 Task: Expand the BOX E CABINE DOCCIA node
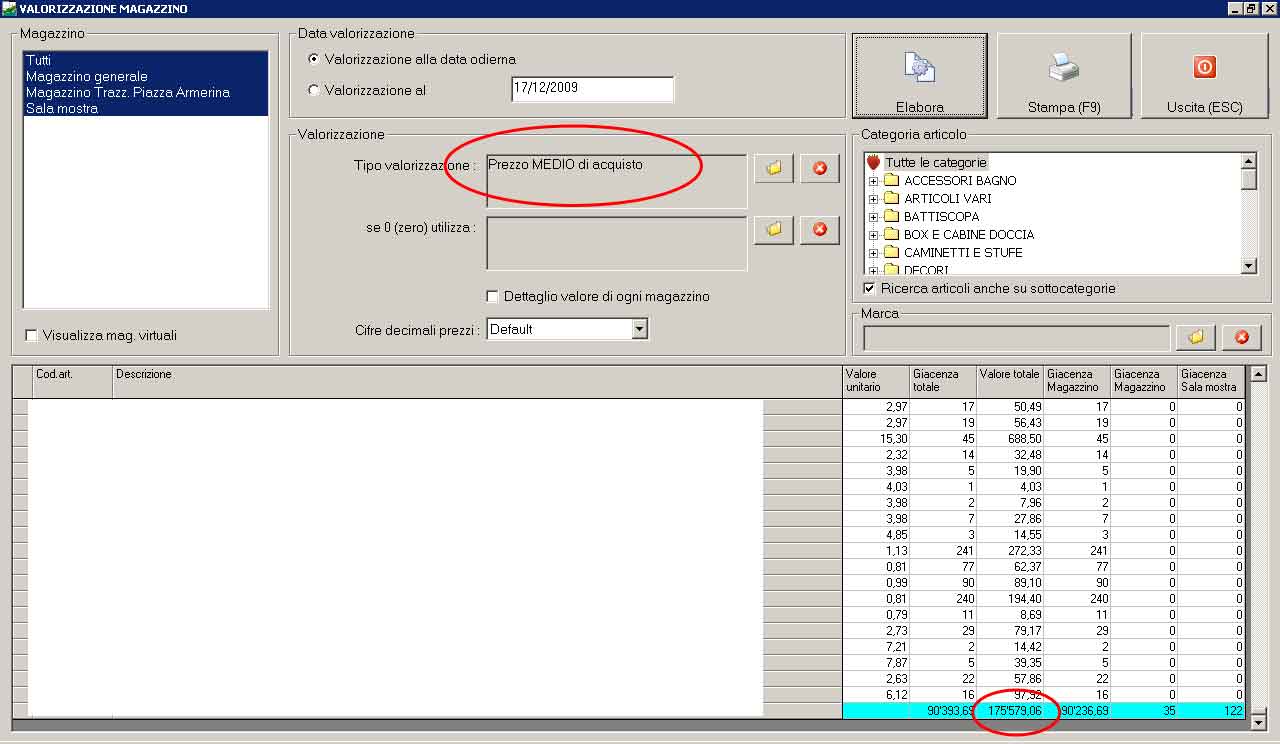point(873,235)
